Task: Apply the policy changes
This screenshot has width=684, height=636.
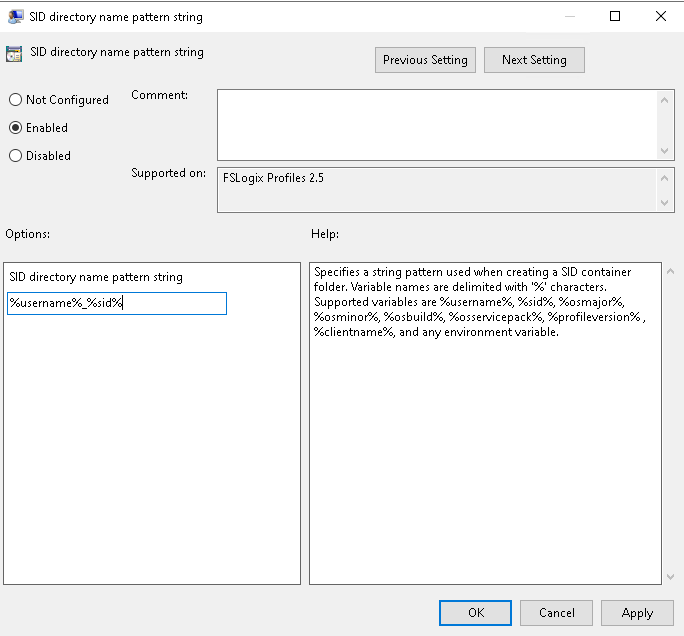Action: [x=637, y=613]
